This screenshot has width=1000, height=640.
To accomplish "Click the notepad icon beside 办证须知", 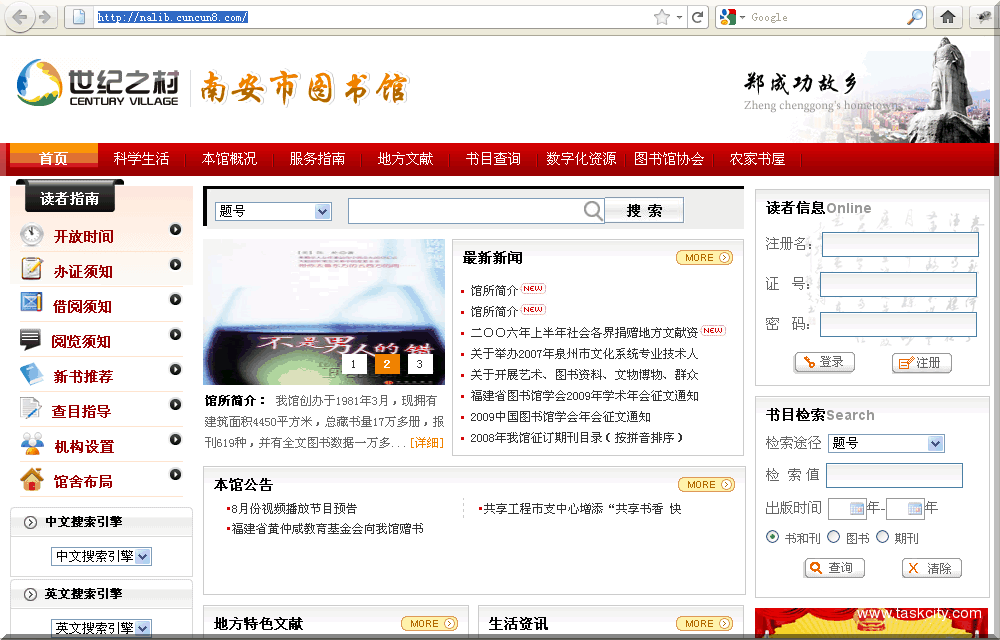I will click(x=32, y=270).
